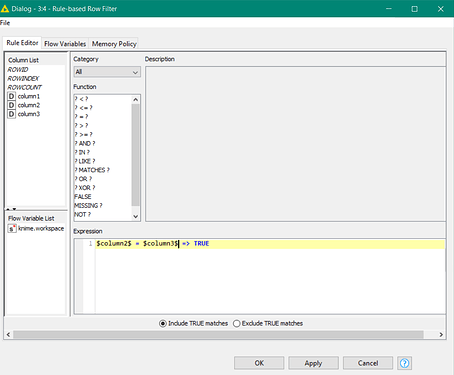
Task: Click the knime.workspace string variable icon
Action: (x=12, y=228)
